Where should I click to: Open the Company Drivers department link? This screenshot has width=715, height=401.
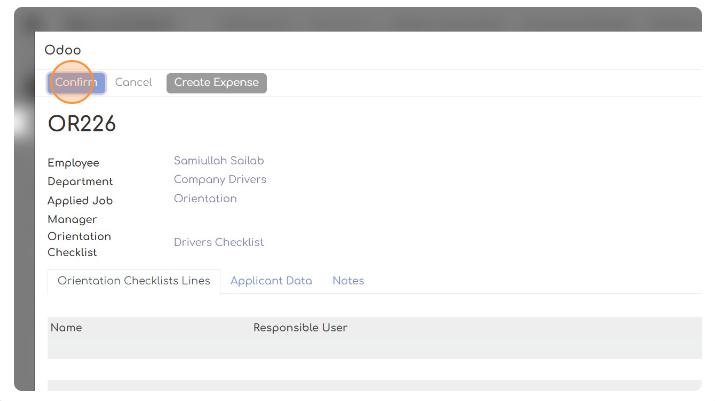click(x=220, y=180)
